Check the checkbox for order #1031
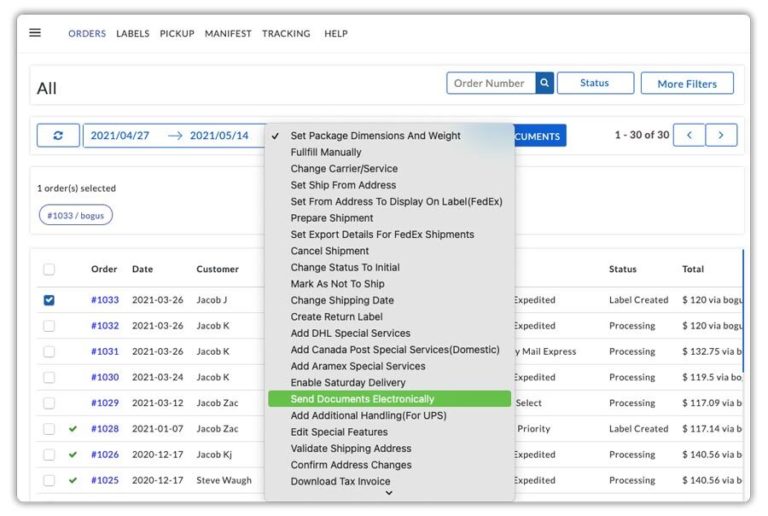Screen dimensions: 768x516 click(49, 352)
